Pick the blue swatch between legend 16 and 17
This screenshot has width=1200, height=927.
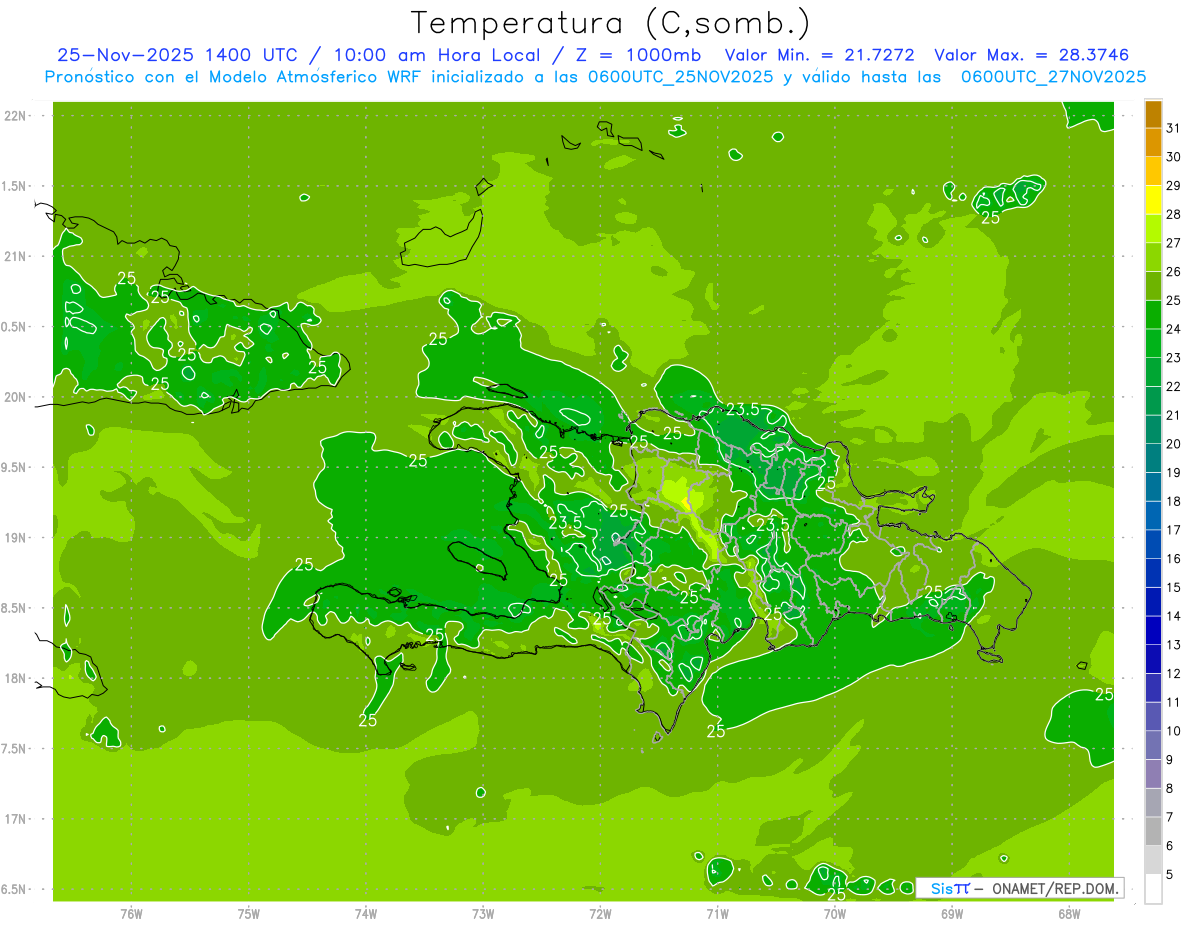click(x=1153, y=544)
